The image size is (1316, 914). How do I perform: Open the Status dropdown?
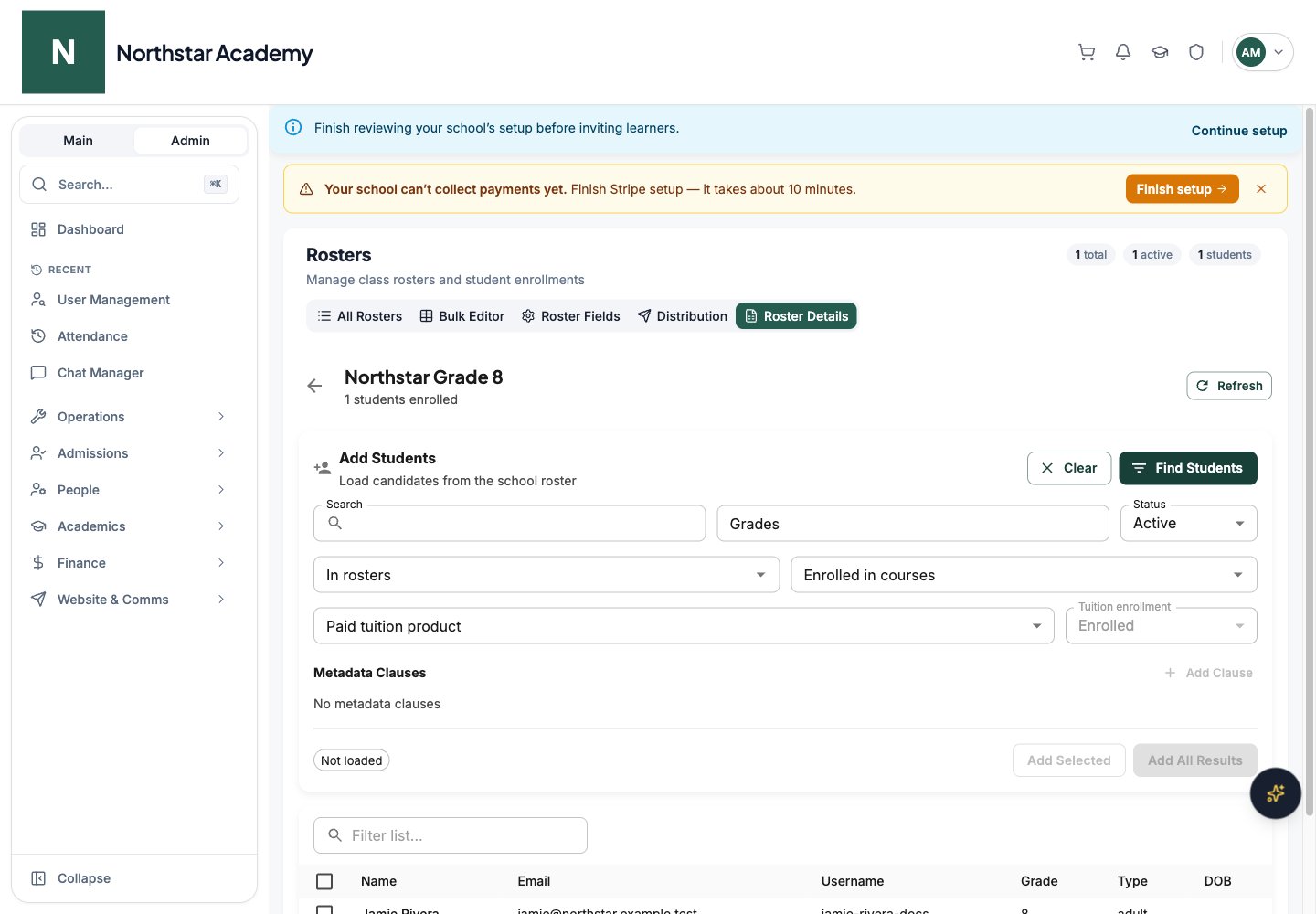pyautogui.click(x=1189, y=524)
